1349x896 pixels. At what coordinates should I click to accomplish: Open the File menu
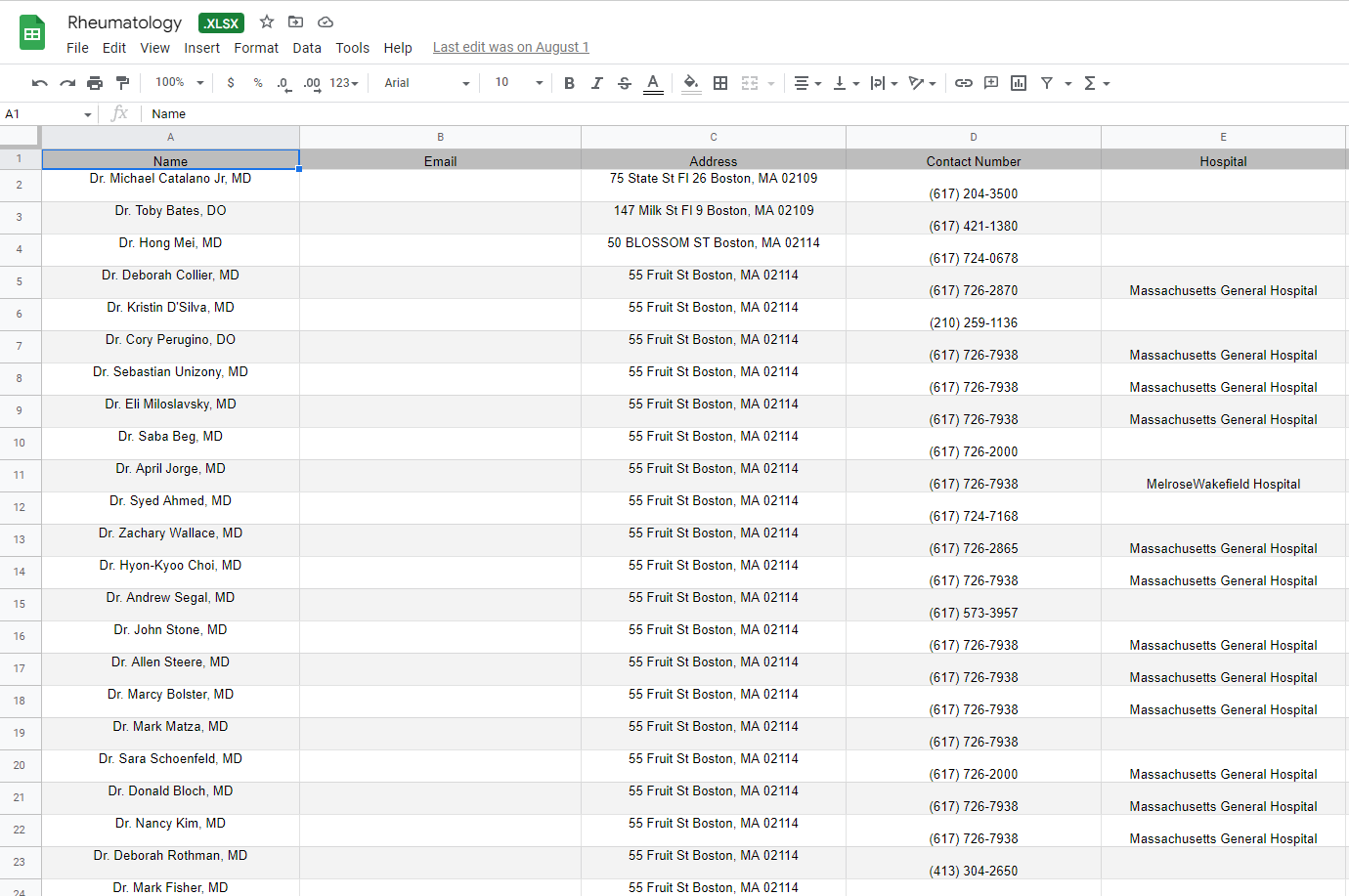77,48
